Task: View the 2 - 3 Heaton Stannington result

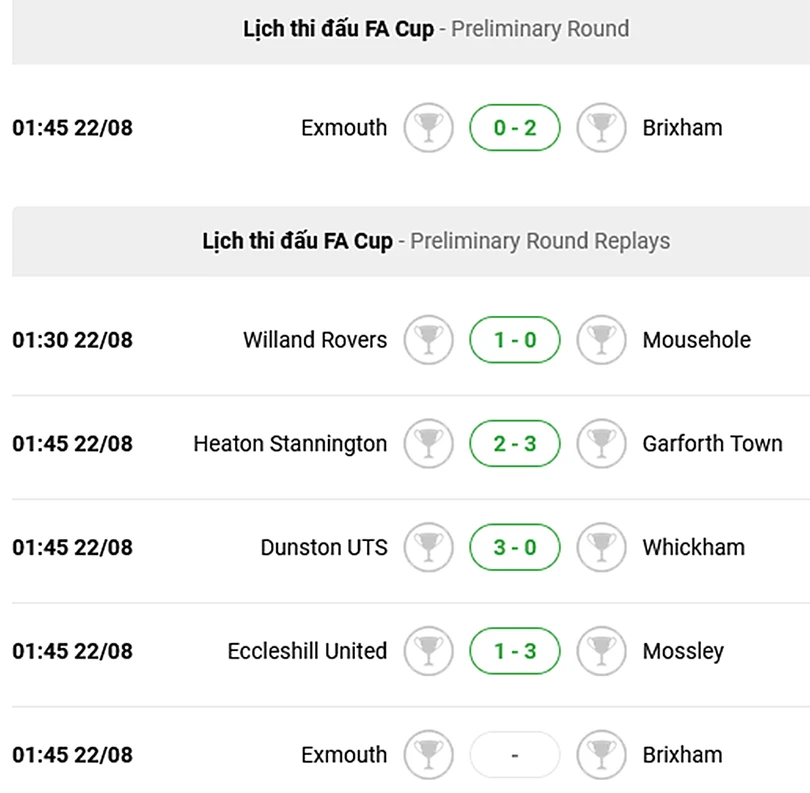Action: coord(515,444)
